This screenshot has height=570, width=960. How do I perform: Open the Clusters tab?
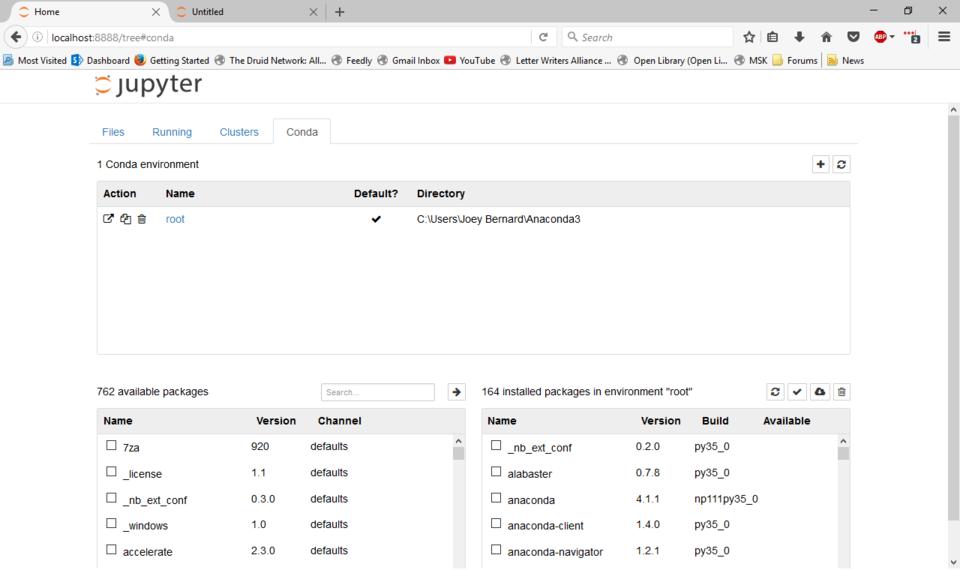point(239,132)
